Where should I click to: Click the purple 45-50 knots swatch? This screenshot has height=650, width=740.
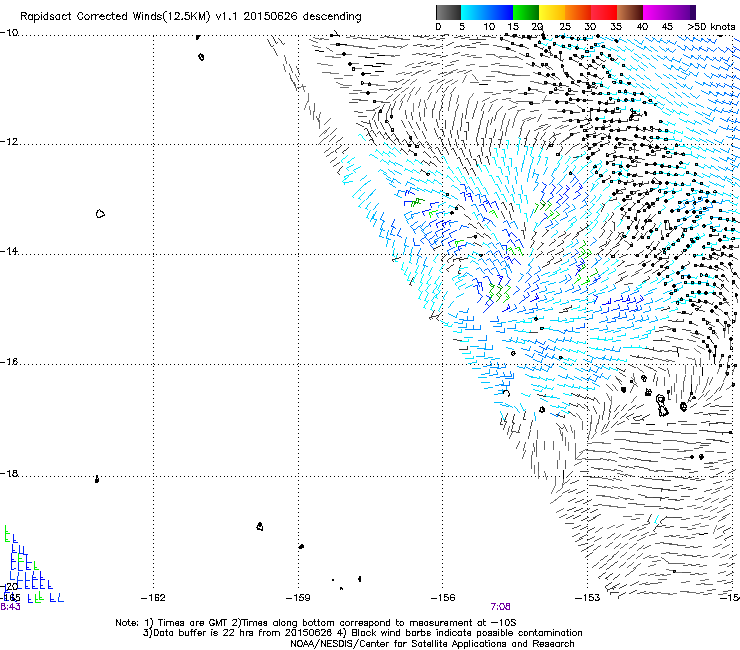click(682, 12)
